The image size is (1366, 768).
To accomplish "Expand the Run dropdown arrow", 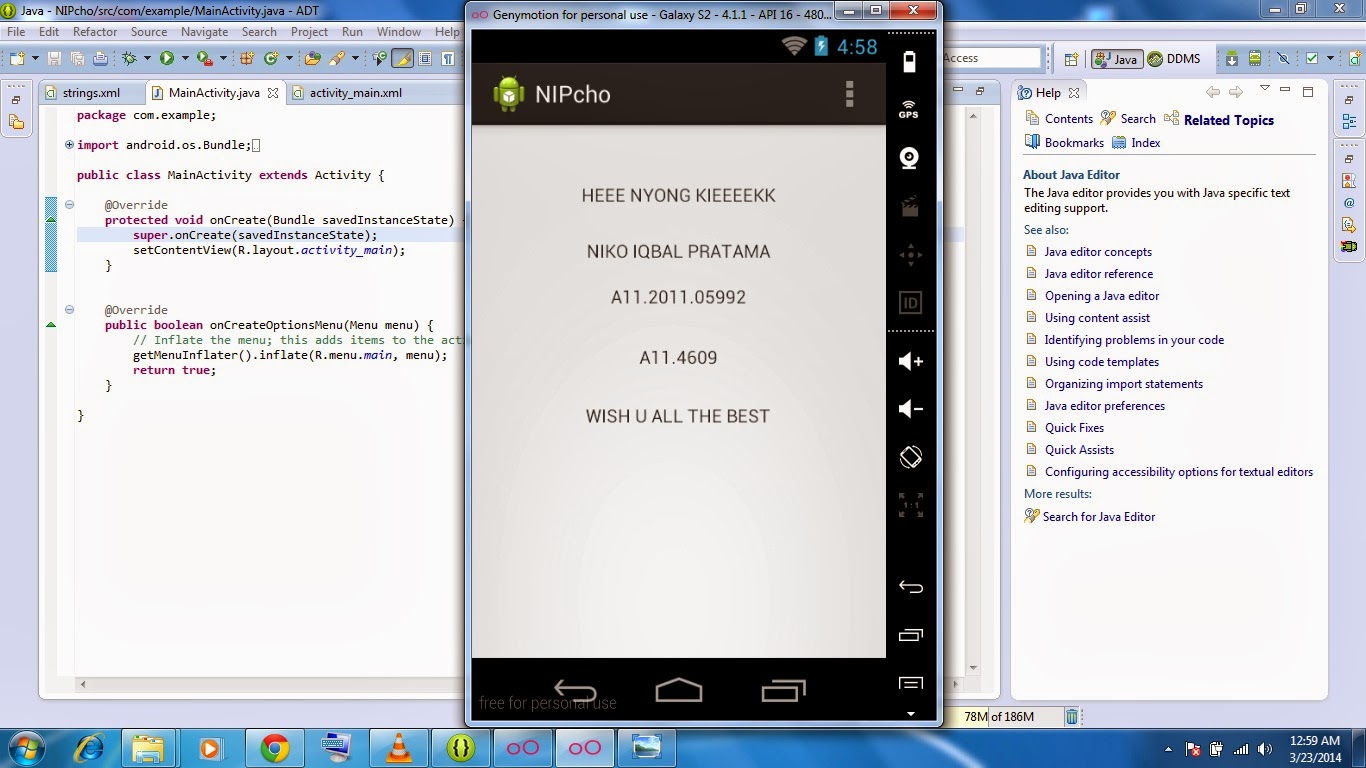I will 185,58.
